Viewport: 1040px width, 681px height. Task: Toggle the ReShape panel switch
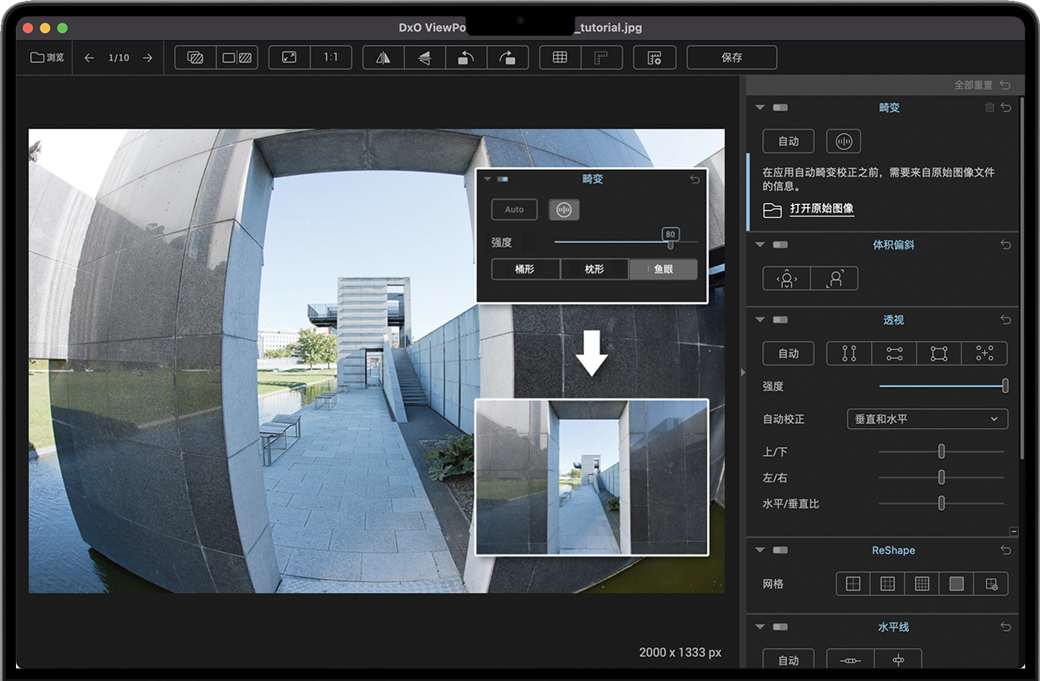pyautogui.click(x=780, y=550)
